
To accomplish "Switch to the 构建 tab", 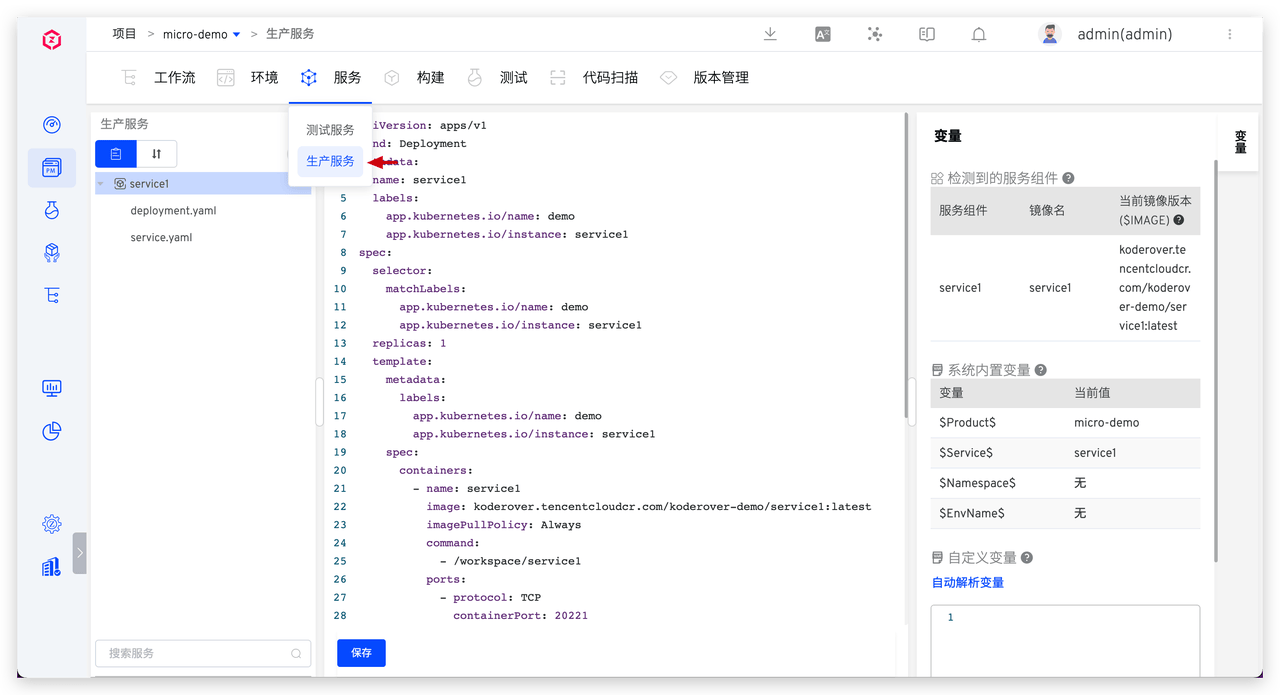I will click(x=430, y=77).
